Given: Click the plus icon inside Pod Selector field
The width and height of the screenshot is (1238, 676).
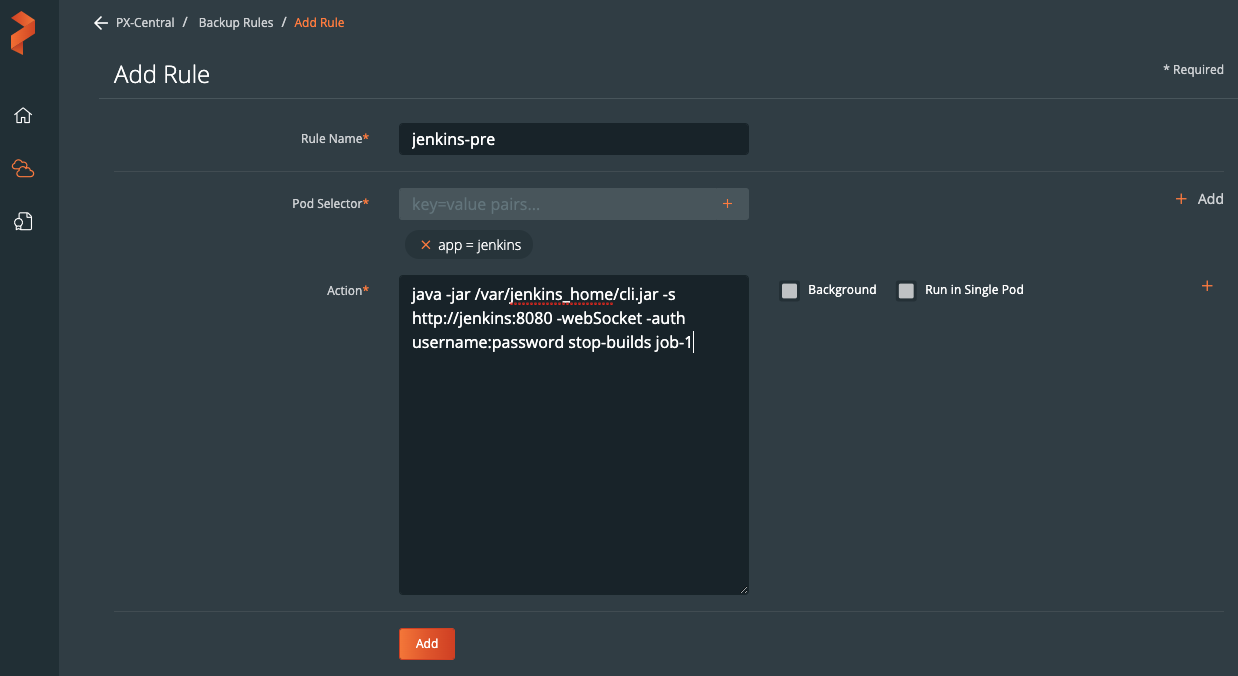Looking at the screenshot, I should click(727, 204).
